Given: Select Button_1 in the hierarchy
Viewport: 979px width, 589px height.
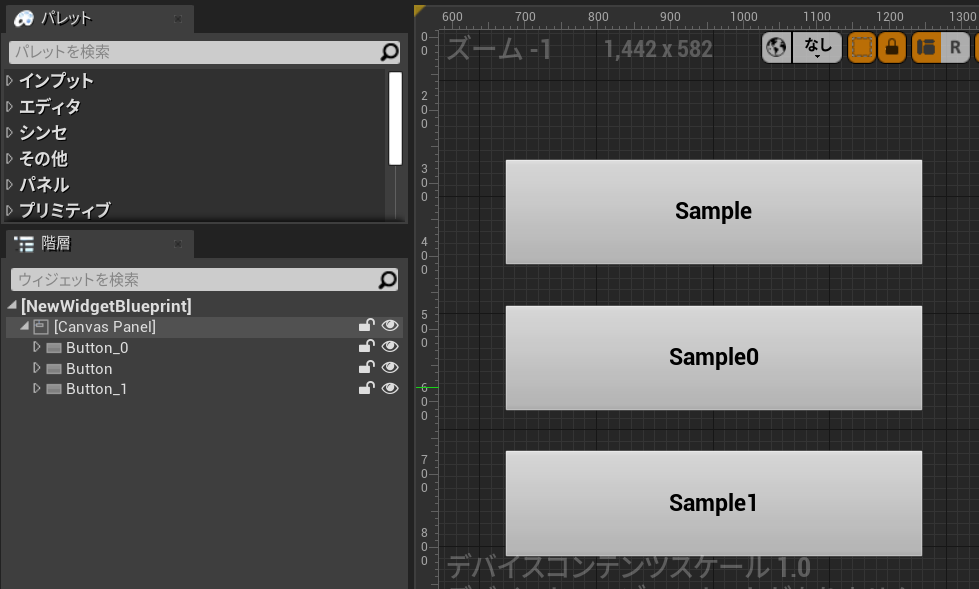Looking at the screenshot, I should (x=96, y=389).
